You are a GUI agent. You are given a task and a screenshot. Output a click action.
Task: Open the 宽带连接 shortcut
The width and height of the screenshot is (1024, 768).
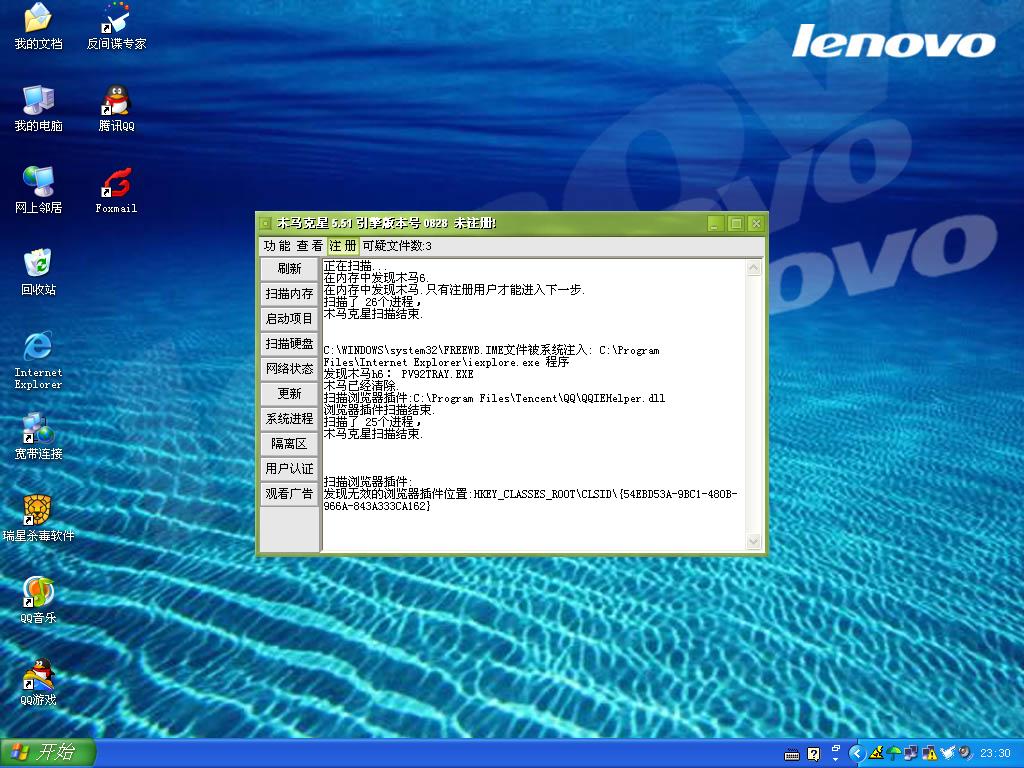pos(38,436)
